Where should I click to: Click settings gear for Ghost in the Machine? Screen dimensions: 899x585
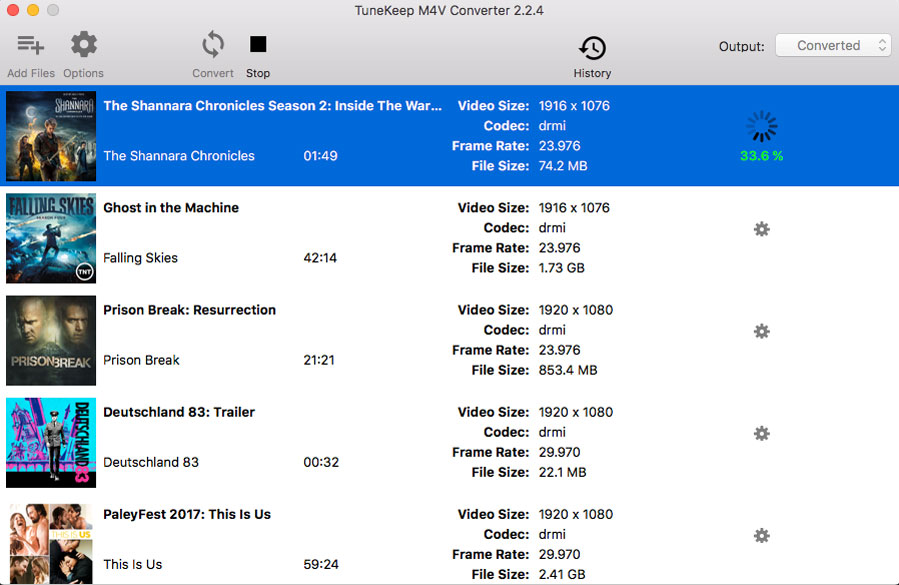tap(761, 229)
